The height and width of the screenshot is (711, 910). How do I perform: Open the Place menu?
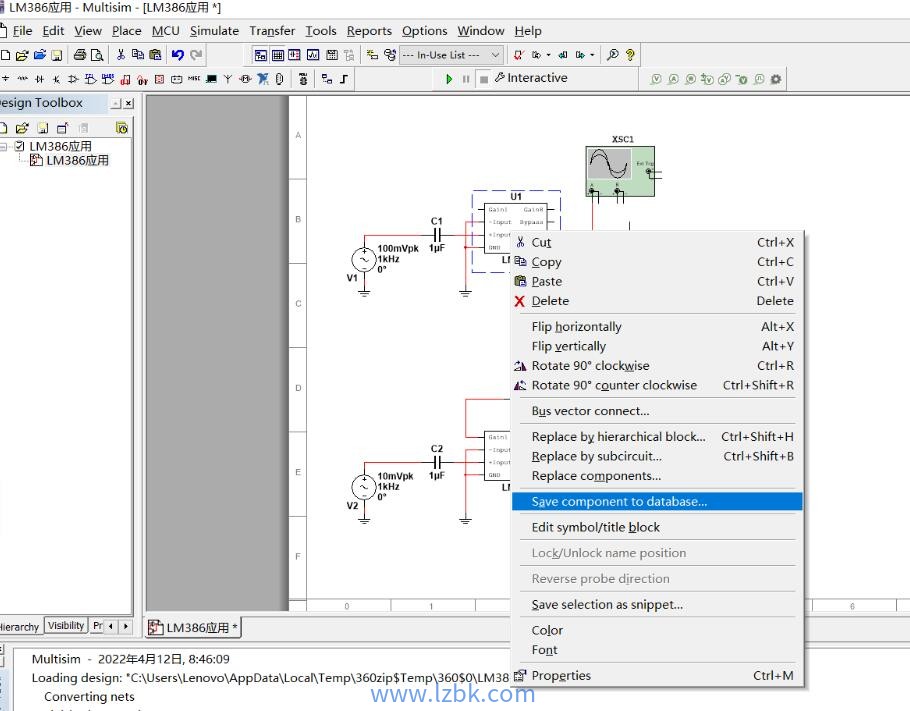point(127,31)
